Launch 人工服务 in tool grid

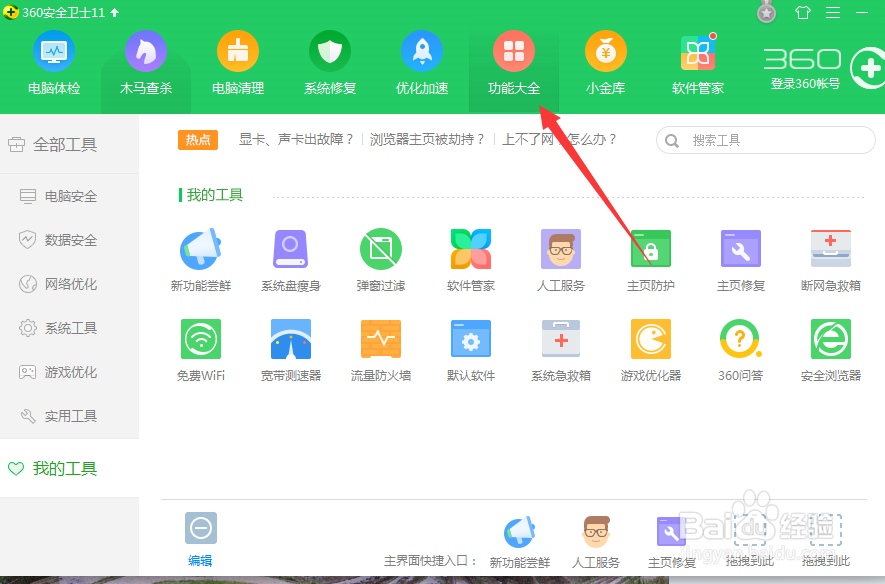560,260
